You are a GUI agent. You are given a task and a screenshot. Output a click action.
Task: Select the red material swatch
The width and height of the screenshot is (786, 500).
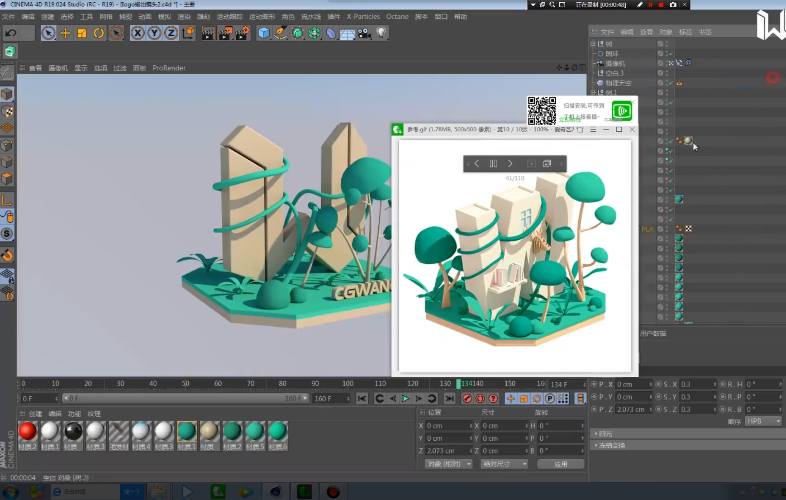[x=28, y=431]
